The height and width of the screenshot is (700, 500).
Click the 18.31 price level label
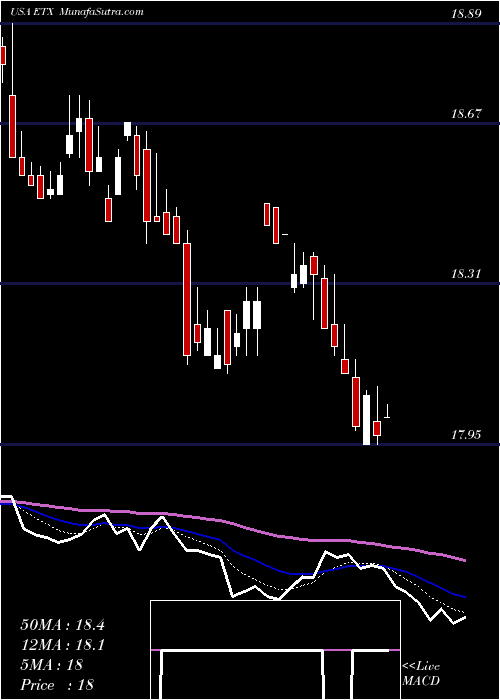click(466, 274)
